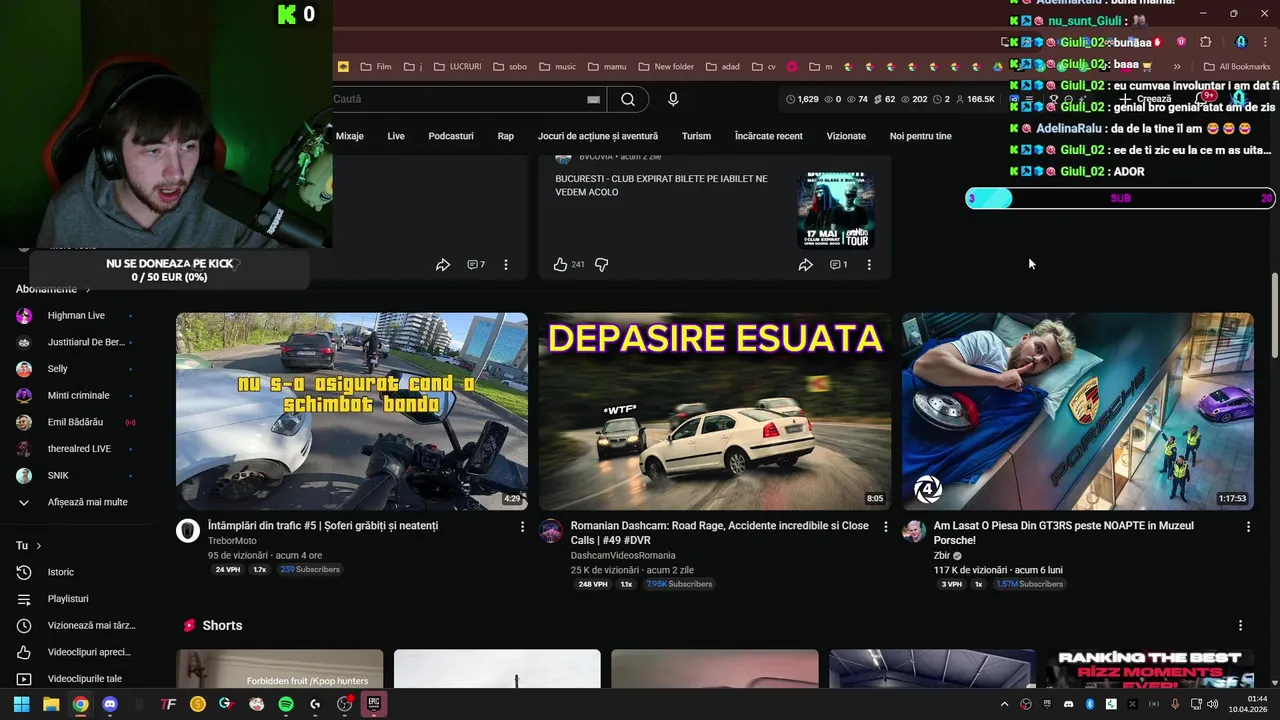Select the Turism filter chip

696,136
